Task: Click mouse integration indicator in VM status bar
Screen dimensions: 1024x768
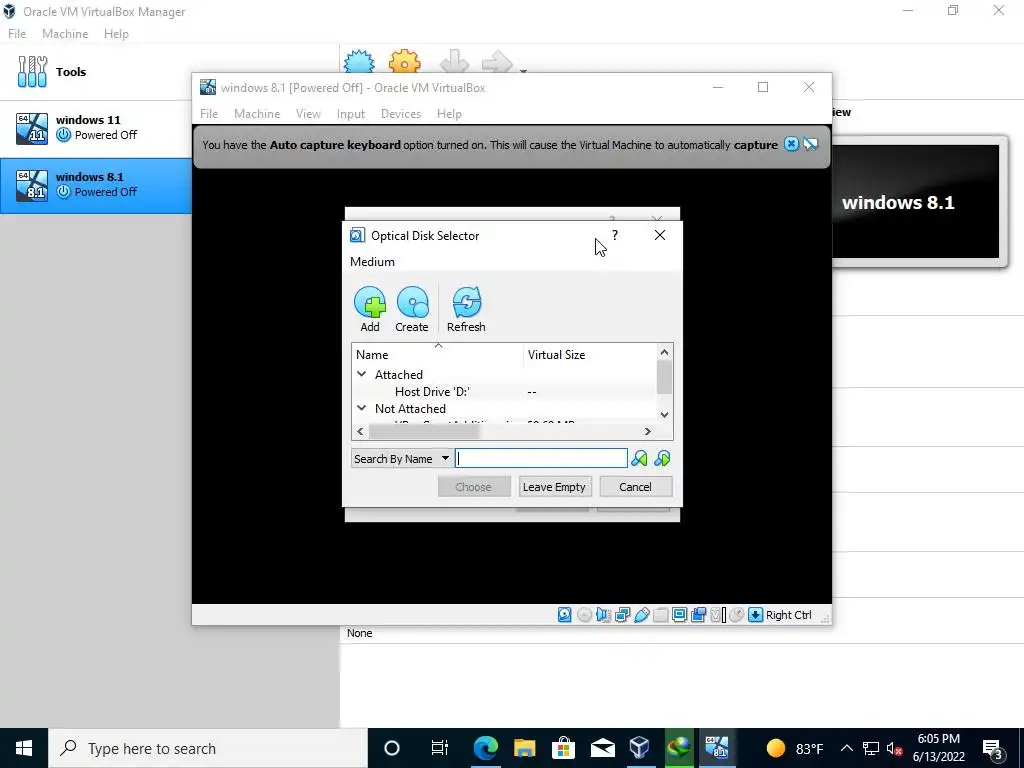Action: (737, 615)
